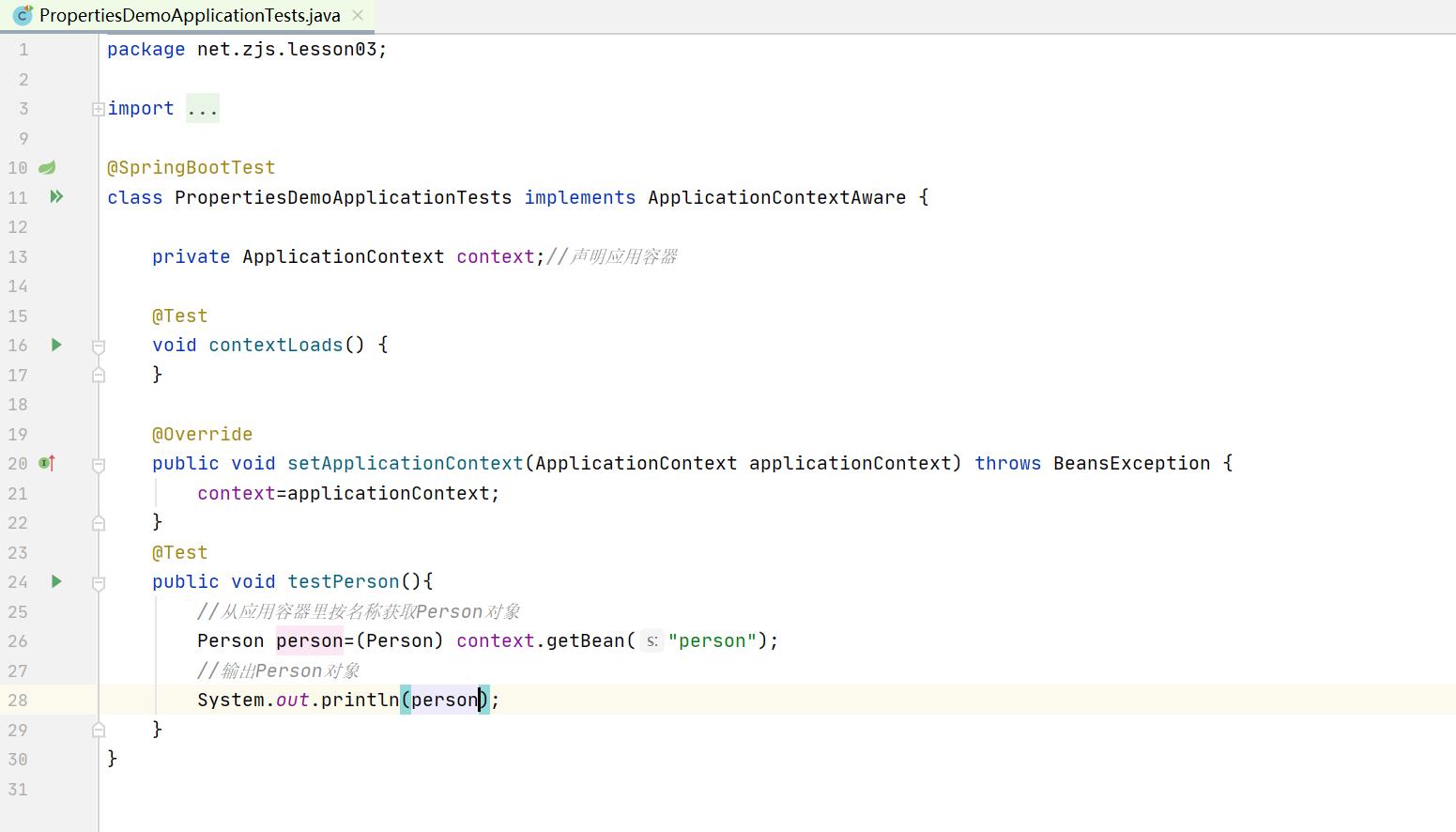
Task: Click the package declaration net.zjs.lesson03
Action: (287, 49)
